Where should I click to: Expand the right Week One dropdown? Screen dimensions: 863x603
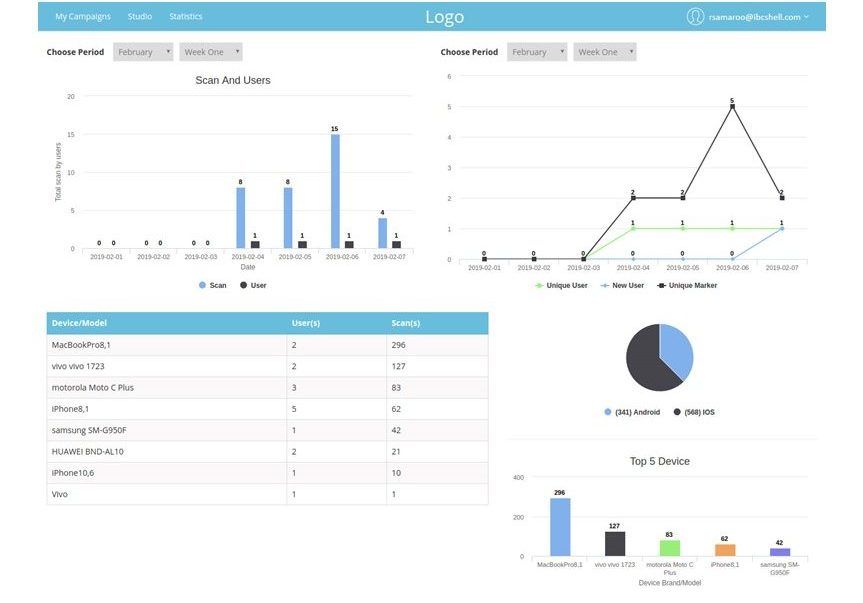click(604, 52)
